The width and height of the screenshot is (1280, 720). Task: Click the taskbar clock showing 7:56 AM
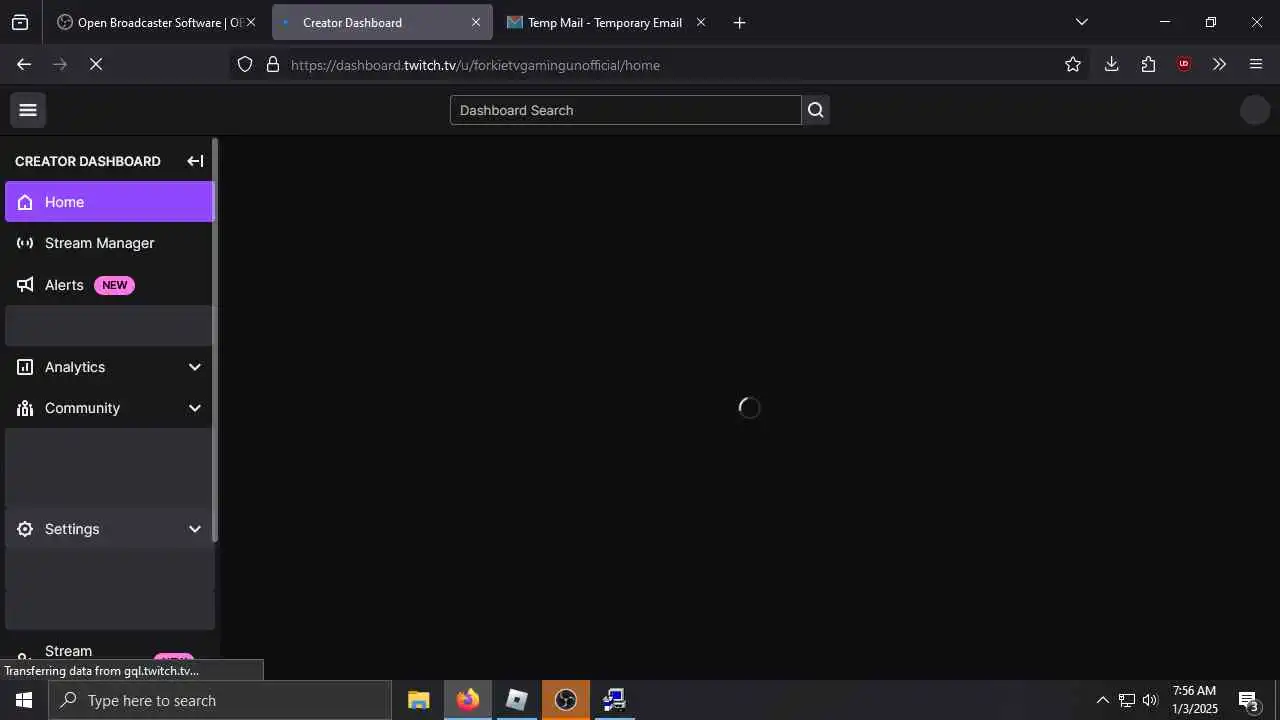coord(1195,700)
